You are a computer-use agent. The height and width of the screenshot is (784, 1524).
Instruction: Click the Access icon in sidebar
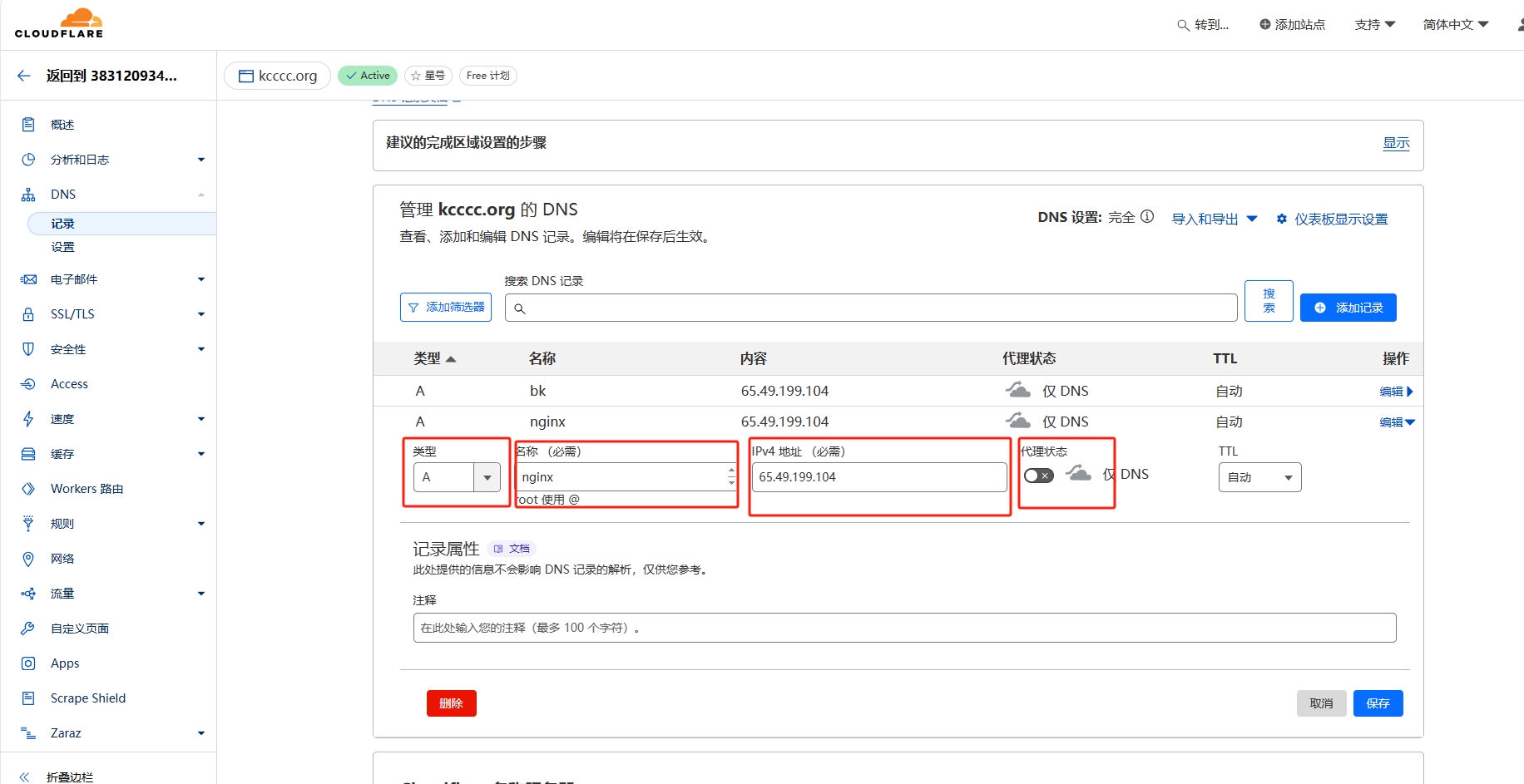point(28,384)
